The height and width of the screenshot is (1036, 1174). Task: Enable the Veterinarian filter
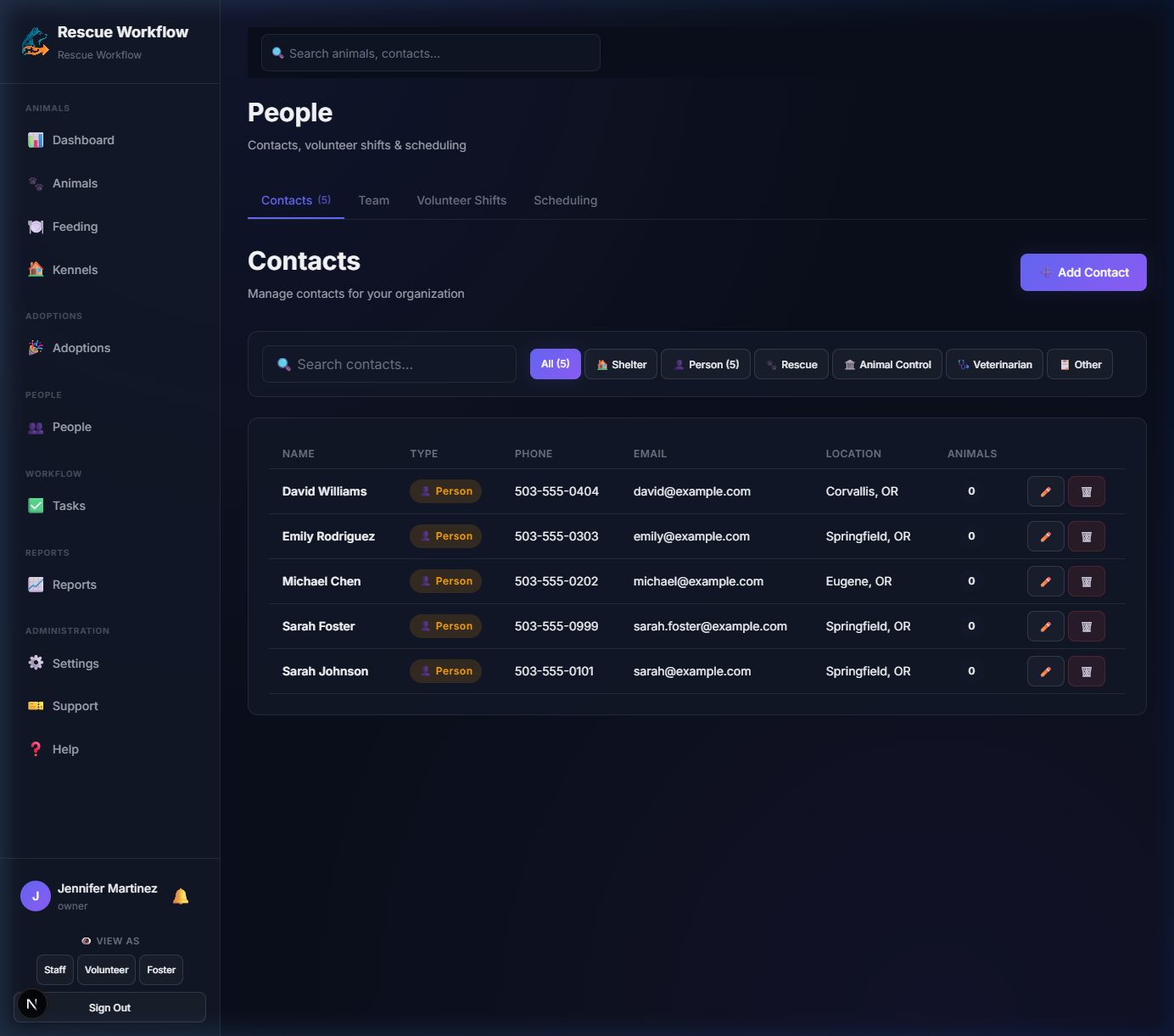point(993,364)
